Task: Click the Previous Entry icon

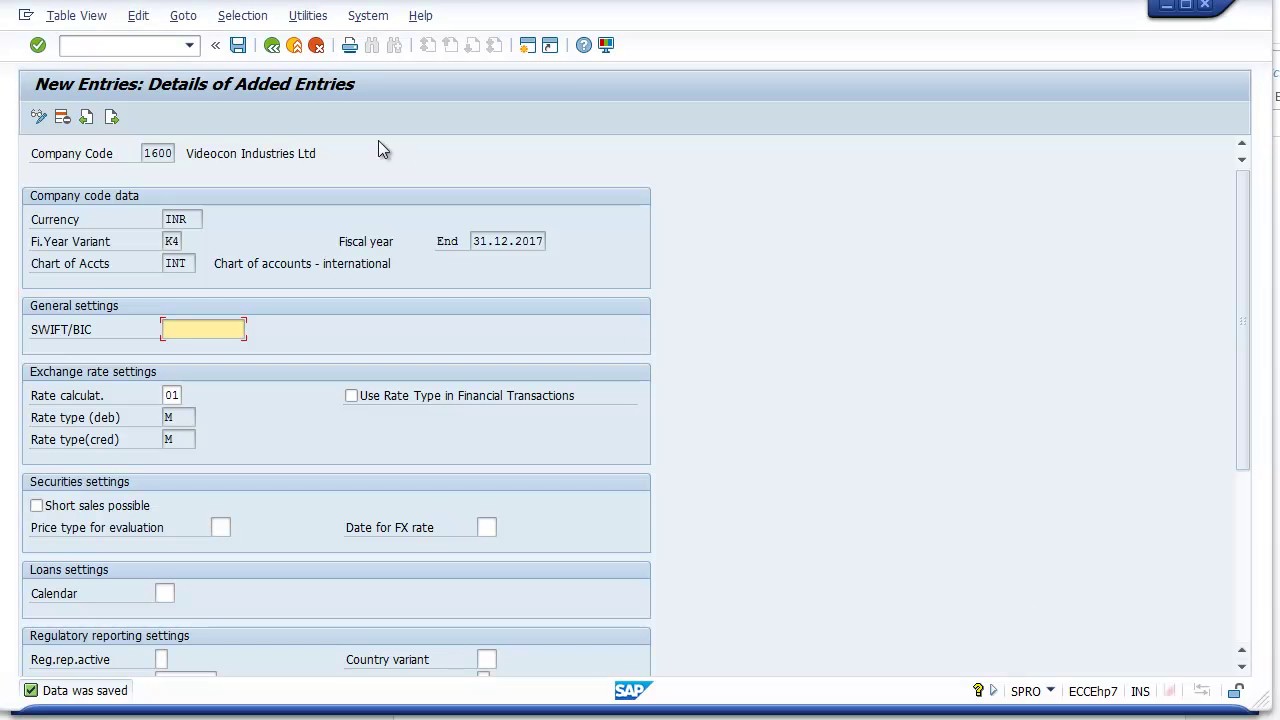Action: tap(86, 117)
